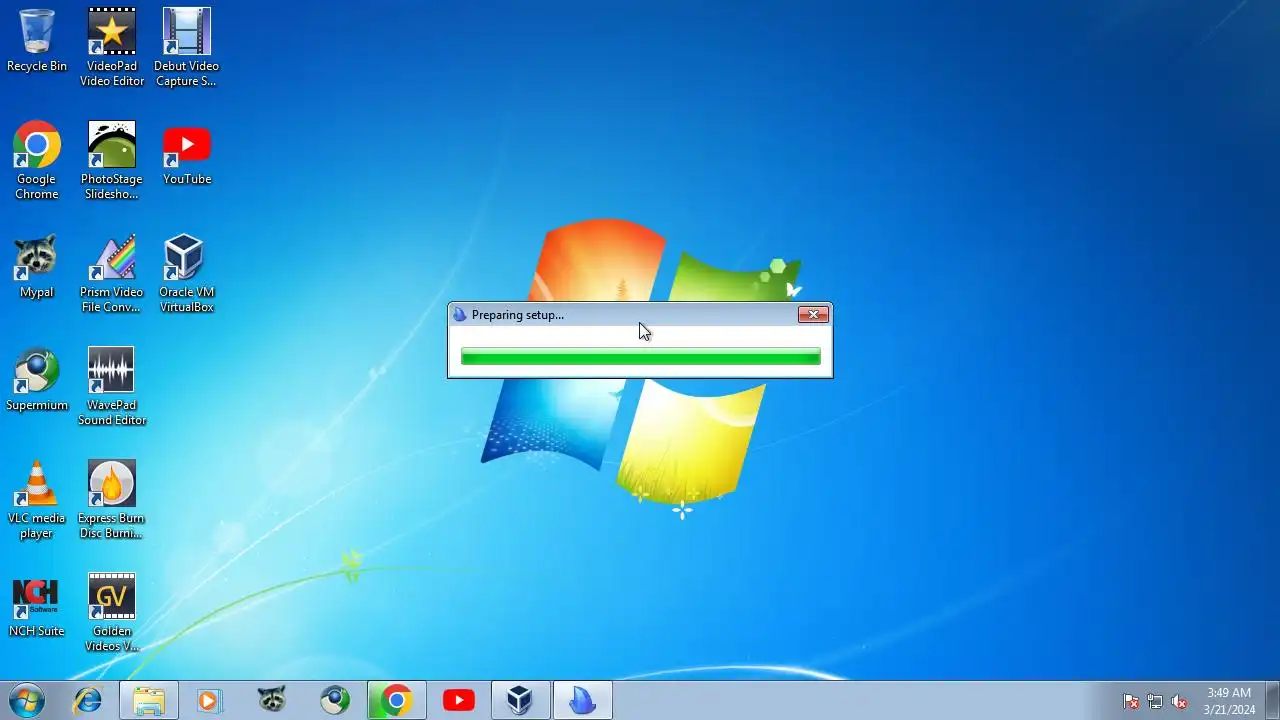Select the NCH Suite desktop shortcut
Image resolution: width=1280 pixels, height=720 pixels.
[37, 606]
